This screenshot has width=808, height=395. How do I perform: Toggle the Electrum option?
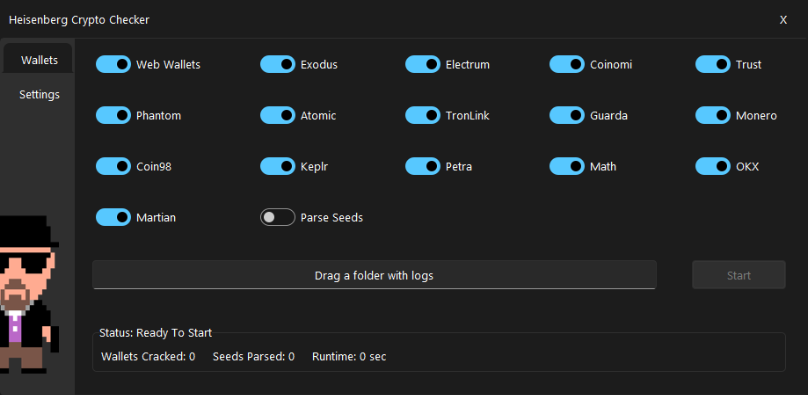(x=423, y=64)
